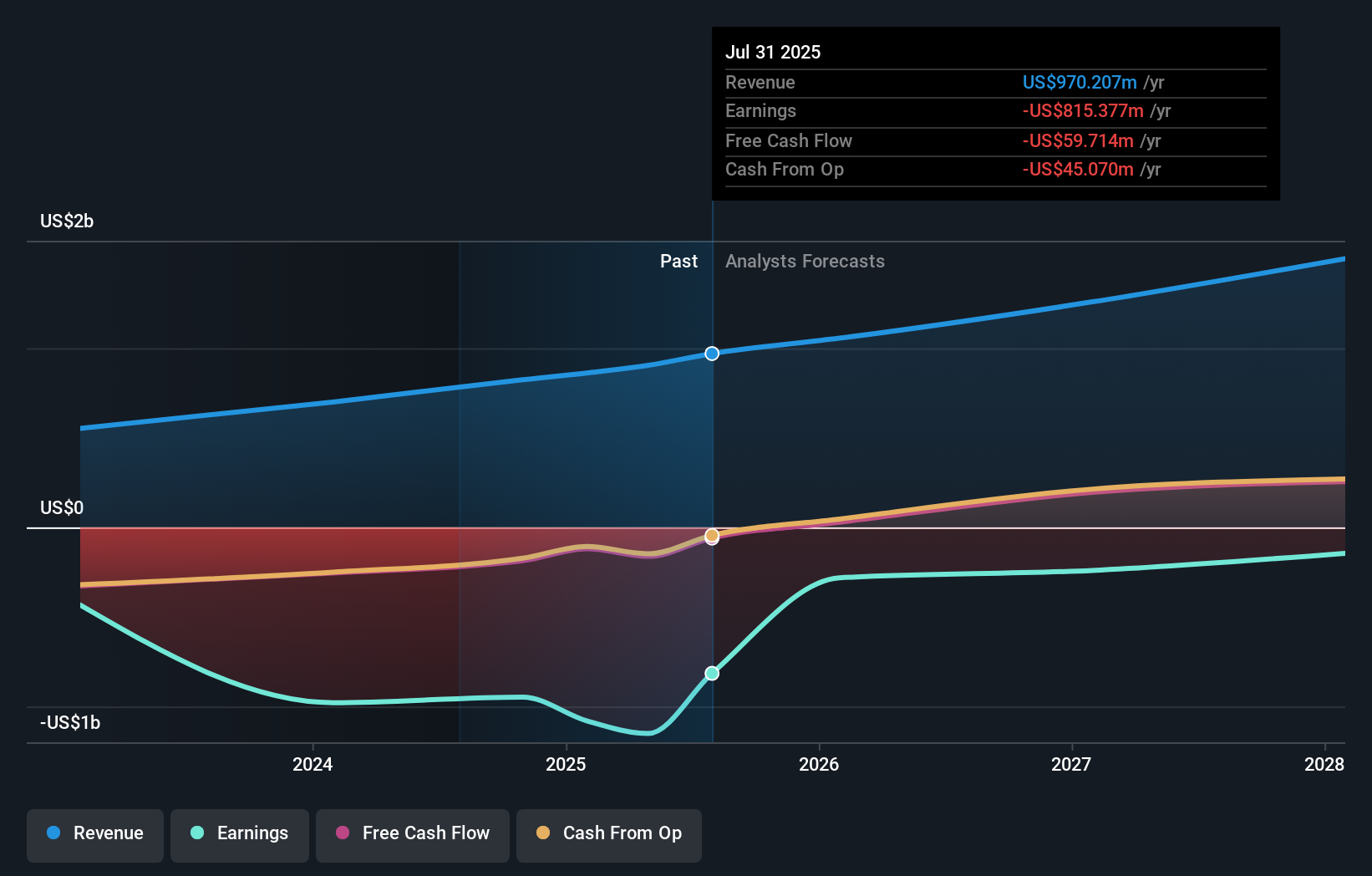Click the 2025 x-axis label
This screenshot has height=876, width=1372.
(x=566, y=764)
